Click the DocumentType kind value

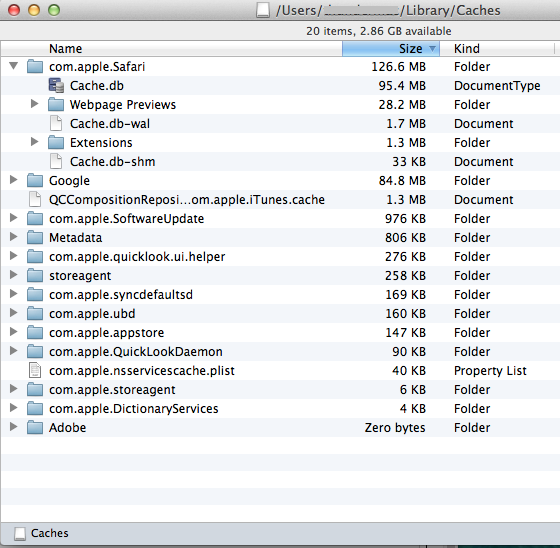point(497,86)
